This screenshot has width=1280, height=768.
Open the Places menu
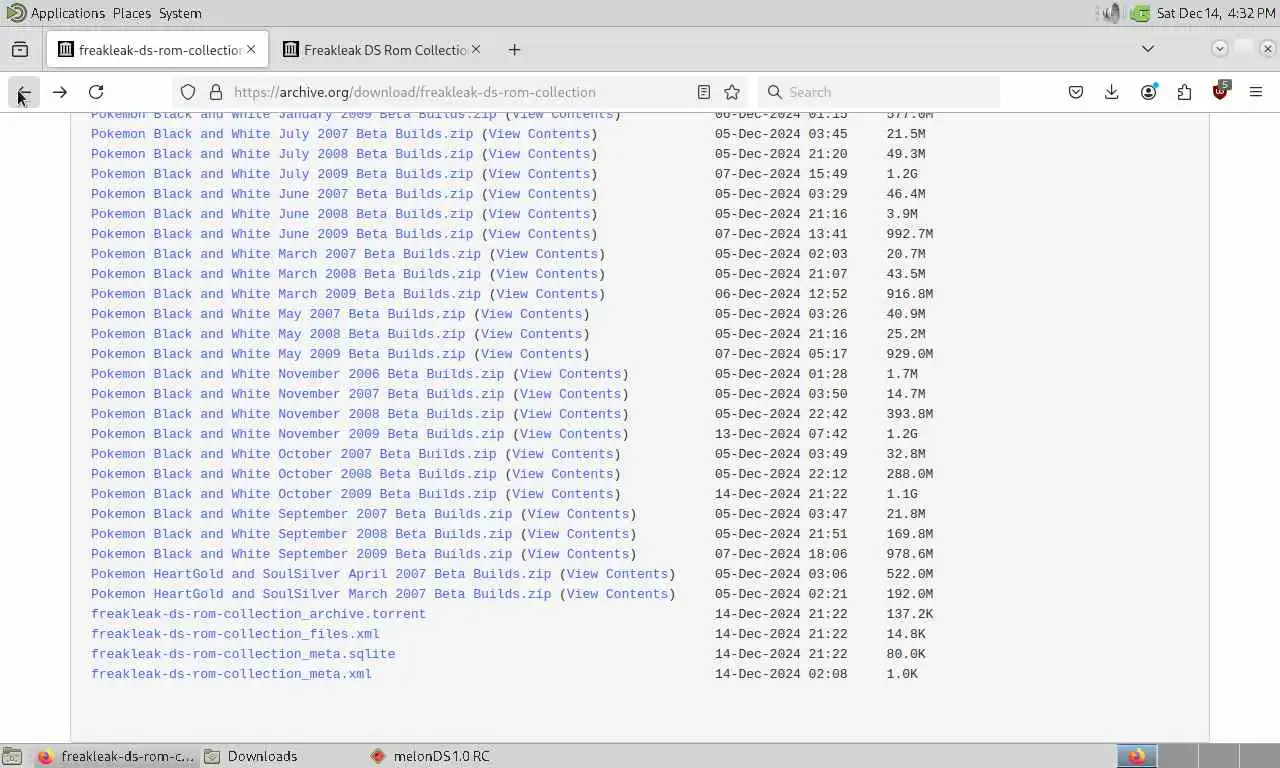pyautogui.click(x=132, y=13)
